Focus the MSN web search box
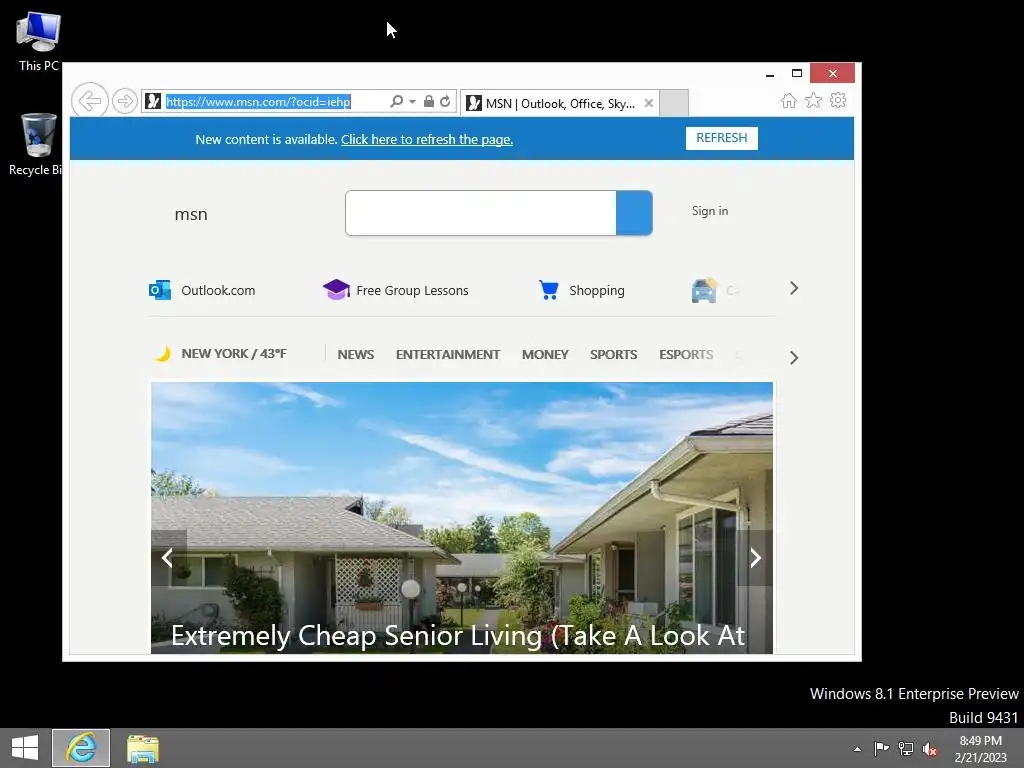 [481, 213]
